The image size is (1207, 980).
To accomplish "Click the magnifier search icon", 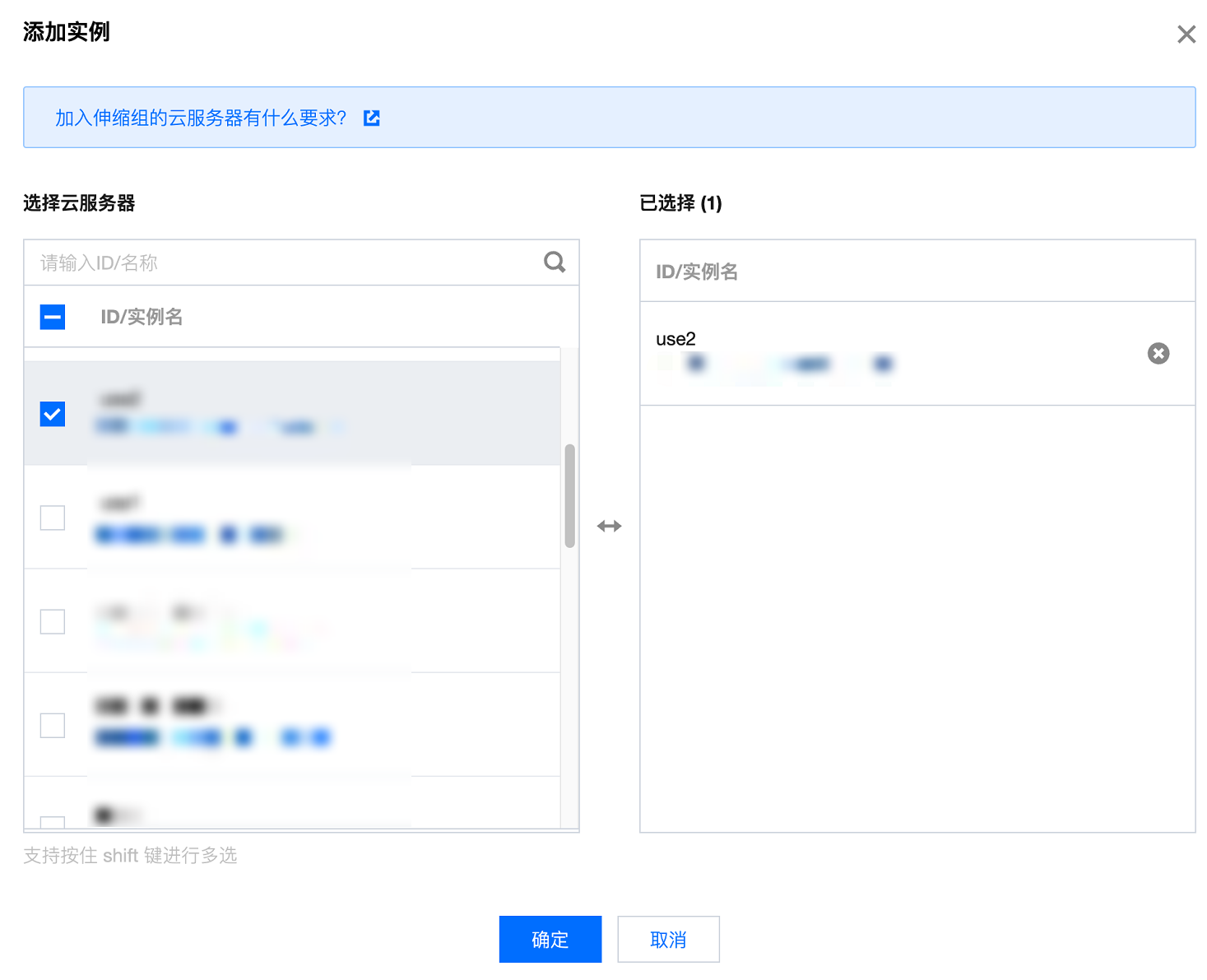I will coord(555,262).
